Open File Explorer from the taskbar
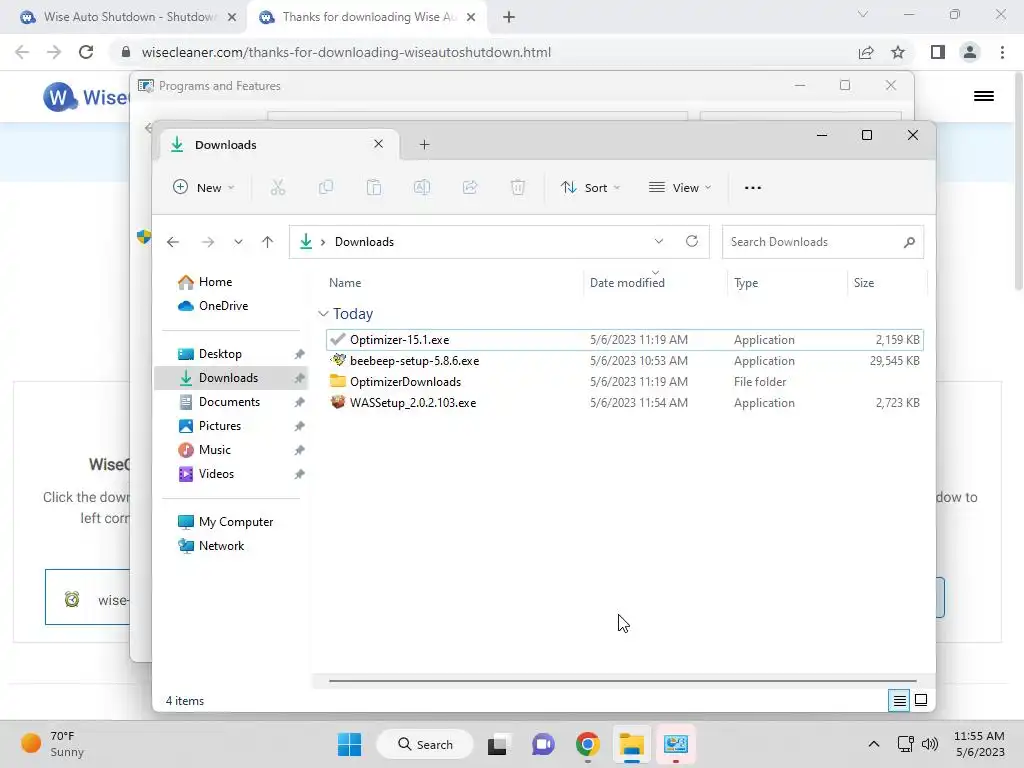This screenshot has height=768, width=1024. 632,744
